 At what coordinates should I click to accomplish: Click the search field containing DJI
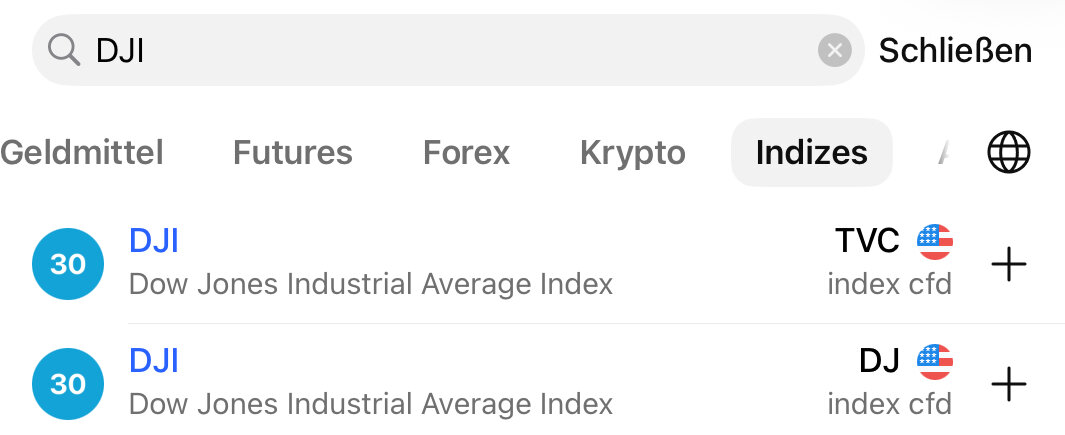click(450, 49)
